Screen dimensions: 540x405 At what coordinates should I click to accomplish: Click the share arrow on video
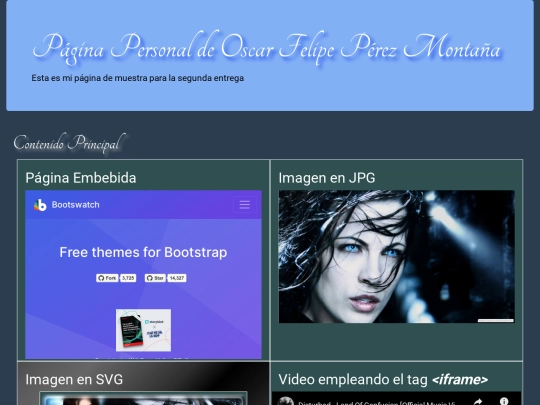pos(478,401)
